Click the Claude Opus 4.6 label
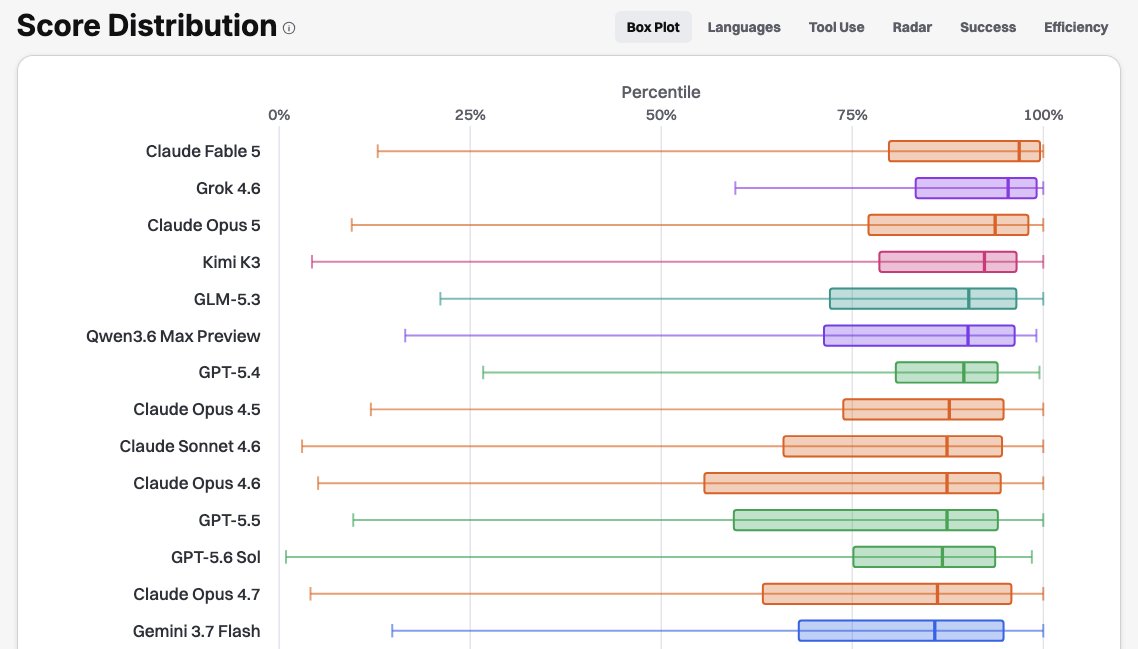The height and width of the screenshot is (649, 1138). 197,483
